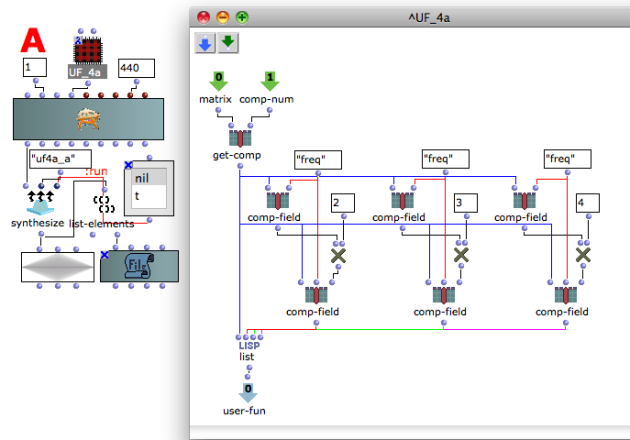
Task: Click the number box containing 3
Action: tap(466, 203)
